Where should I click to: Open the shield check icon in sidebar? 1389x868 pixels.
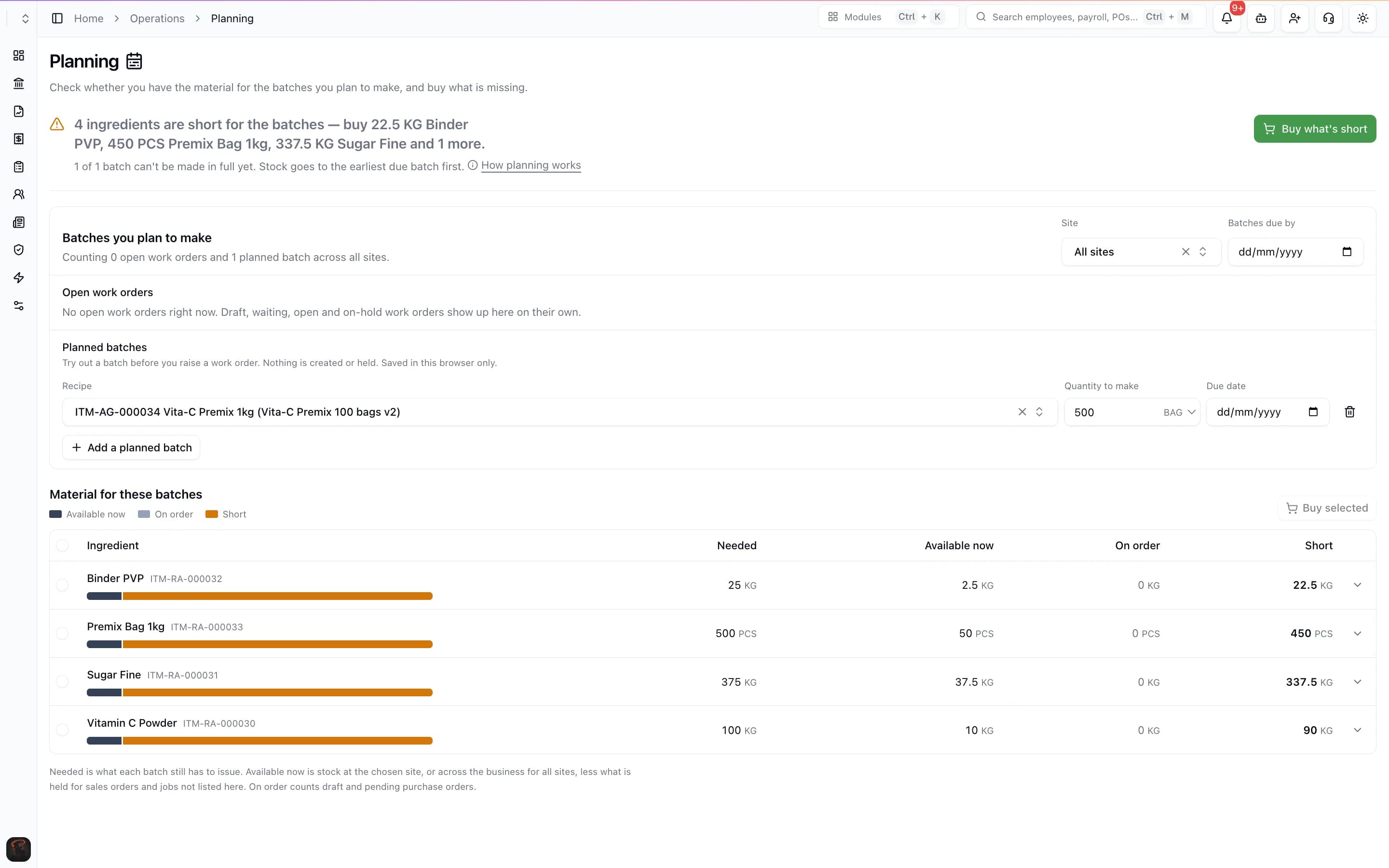click(x=18, y=250)
